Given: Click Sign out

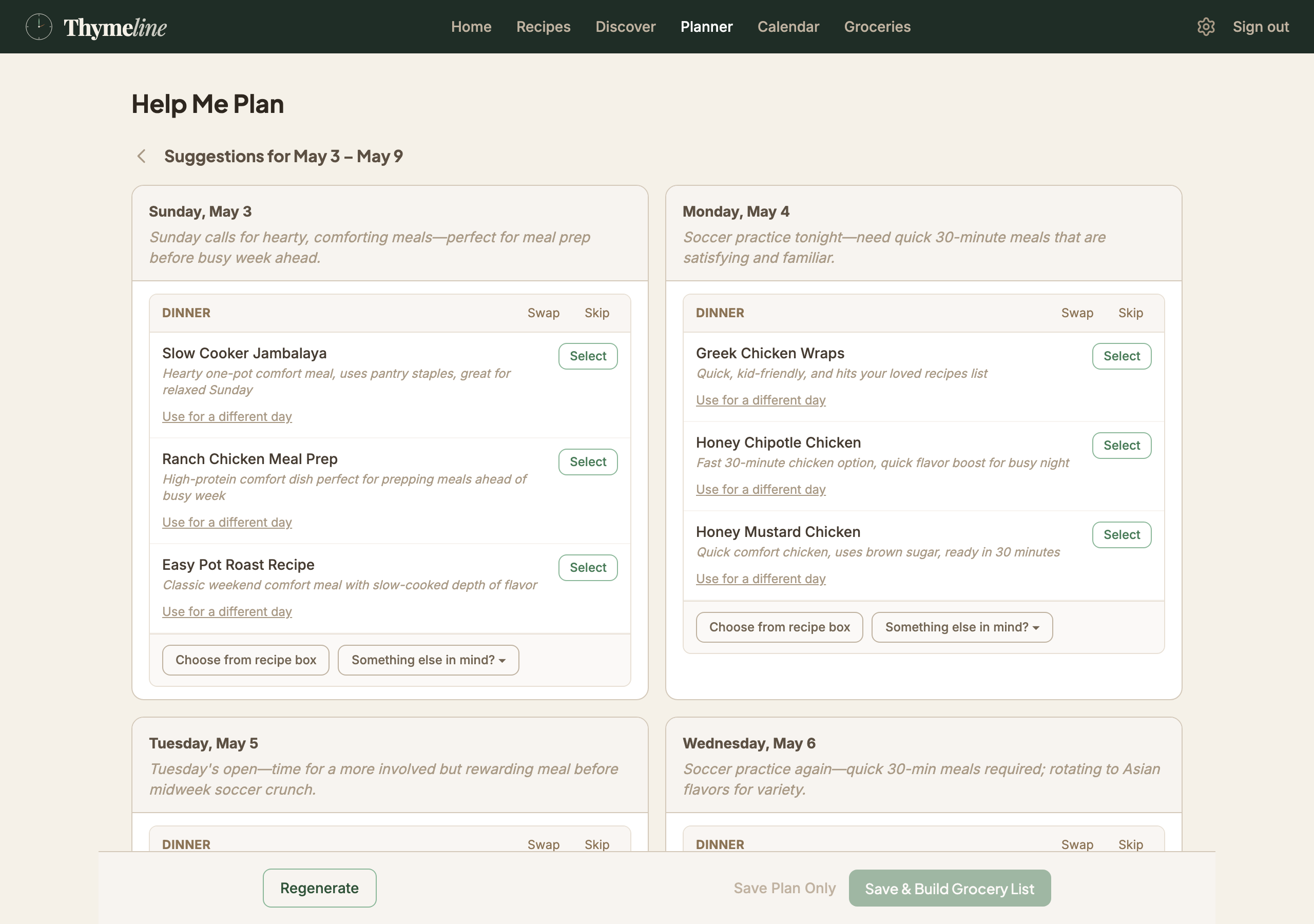Looking at the screenshot, I should pyautogui.click(x=1261, y=26).
